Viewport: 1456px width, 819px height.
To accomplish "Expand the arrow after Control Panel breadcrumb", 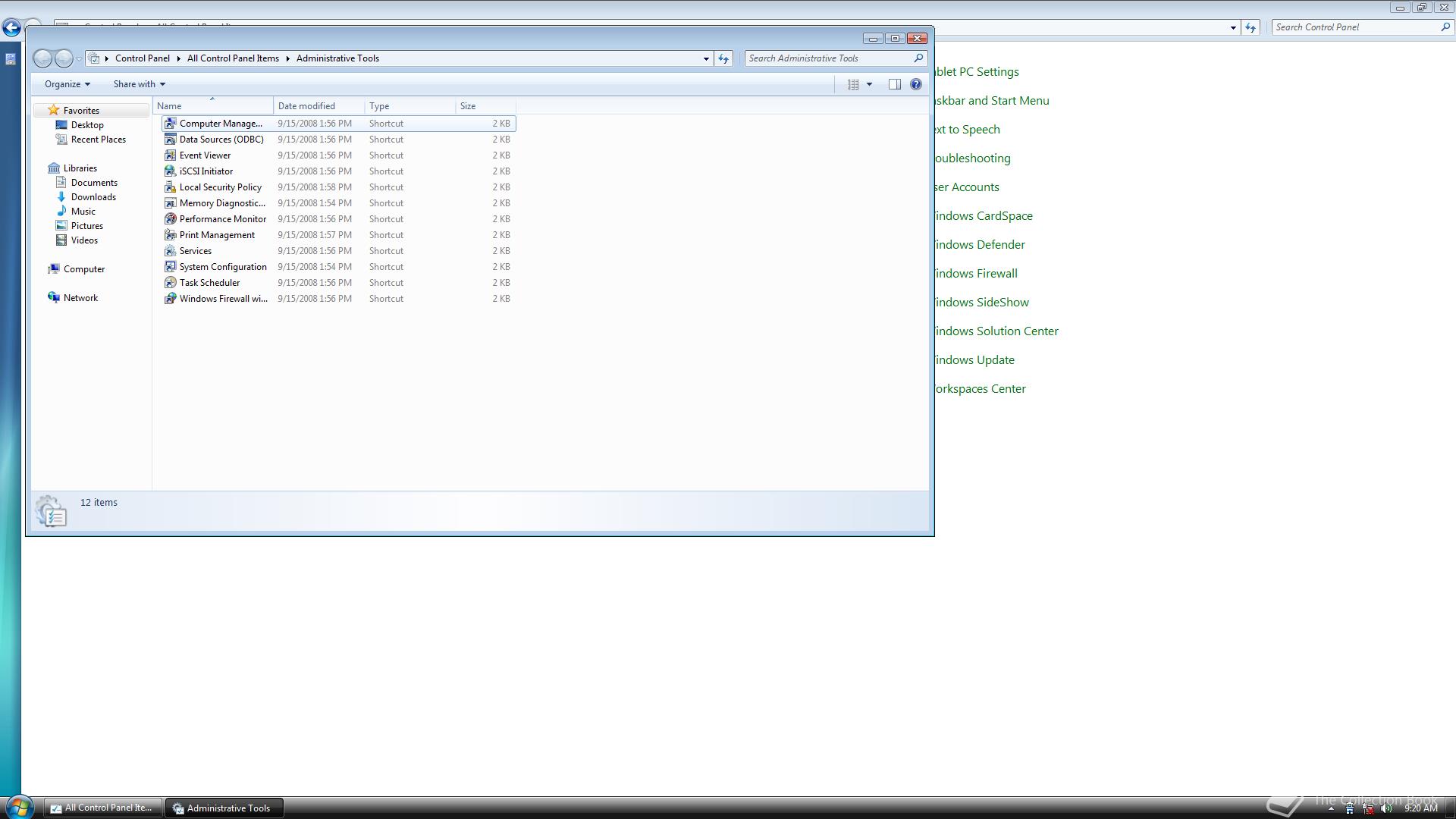I will click(179, 58).
